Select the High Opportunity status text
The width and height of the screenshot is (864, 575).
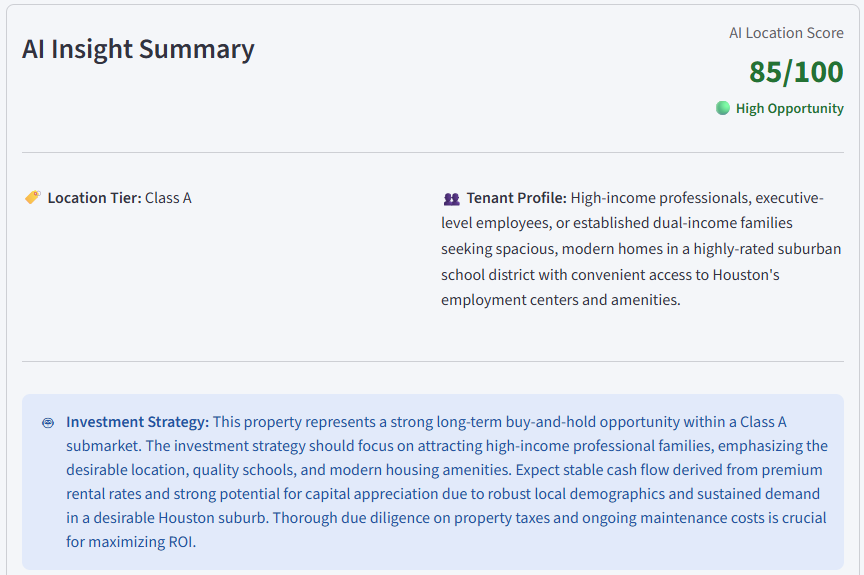point(789,109)
